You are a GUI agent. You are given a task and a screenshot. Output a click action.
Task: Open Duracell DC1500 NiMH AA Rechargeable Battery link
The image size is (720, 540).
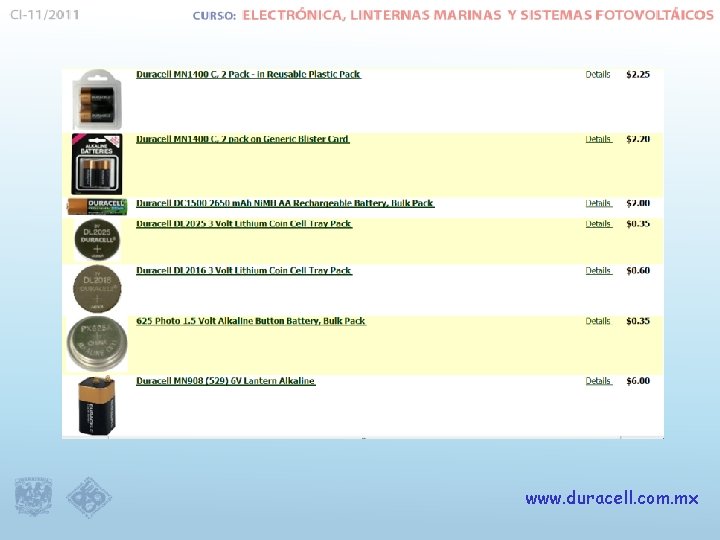tap(285, 203)
